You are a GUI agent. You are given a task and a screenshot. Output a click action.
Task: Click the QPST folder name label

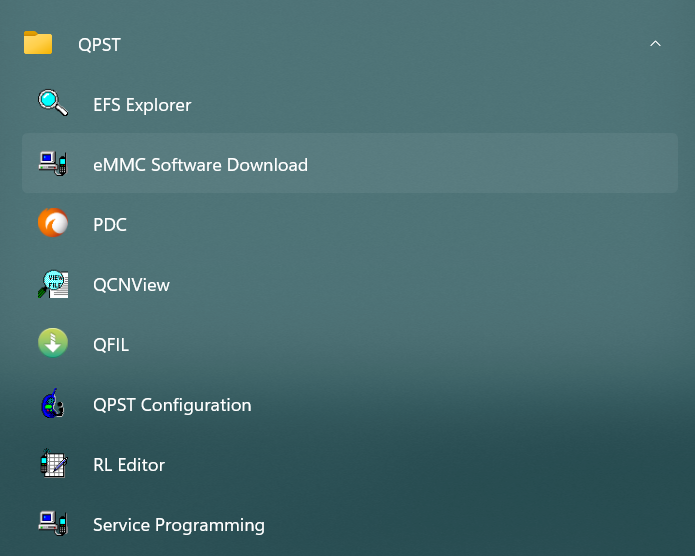pyautogui.click(x=99, y=45)
